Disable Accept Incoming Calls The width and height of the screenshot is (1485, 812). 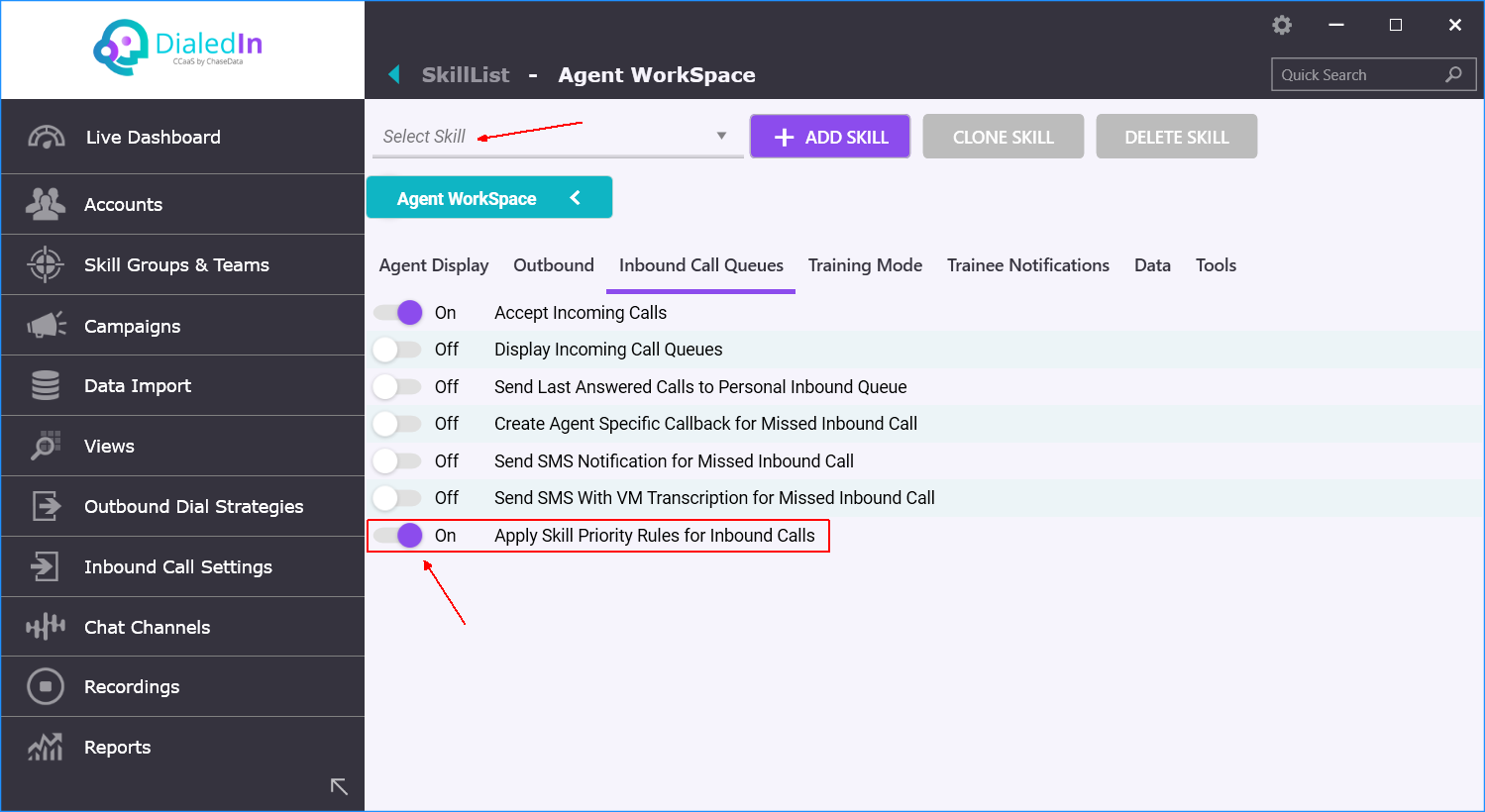(x=397, y=312)
